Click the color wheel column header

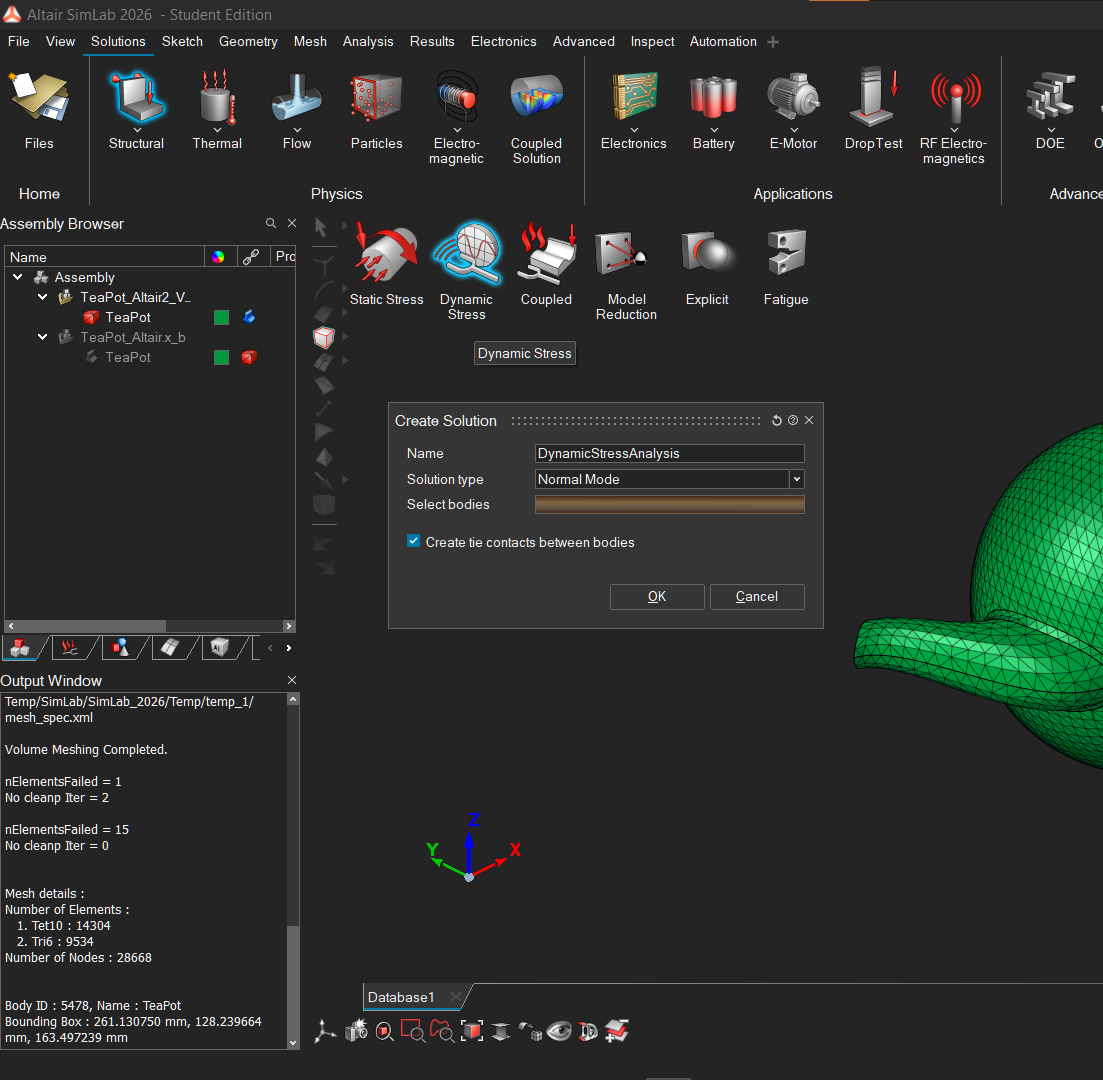[x=218, y=257]
